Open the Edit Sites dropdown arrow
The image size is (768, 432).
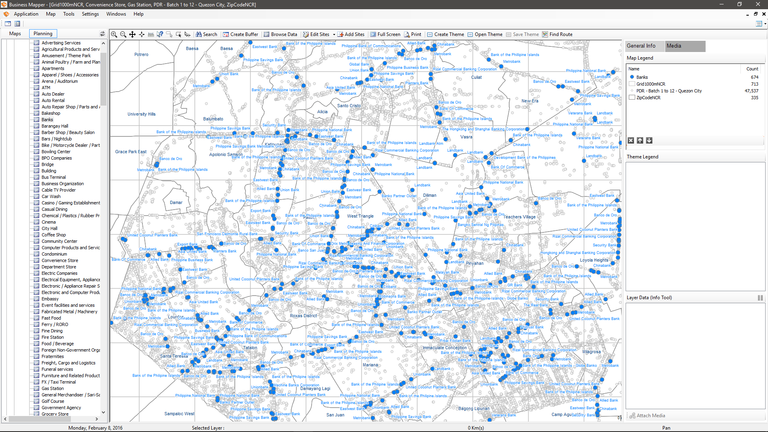click(x=334, y=34)
